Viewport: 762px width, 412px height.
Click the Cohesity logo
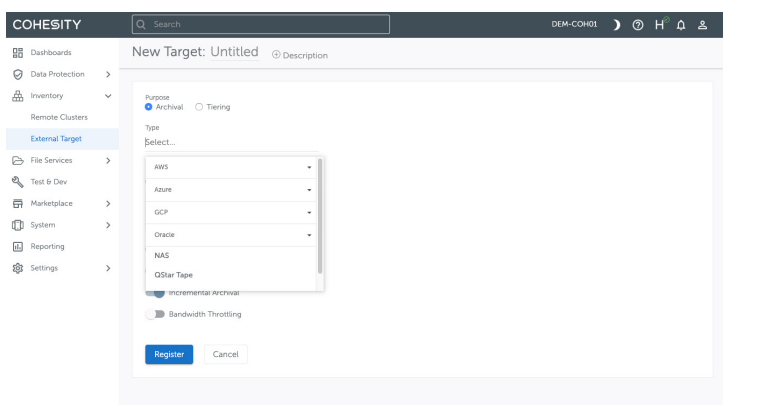coord(47,24)
